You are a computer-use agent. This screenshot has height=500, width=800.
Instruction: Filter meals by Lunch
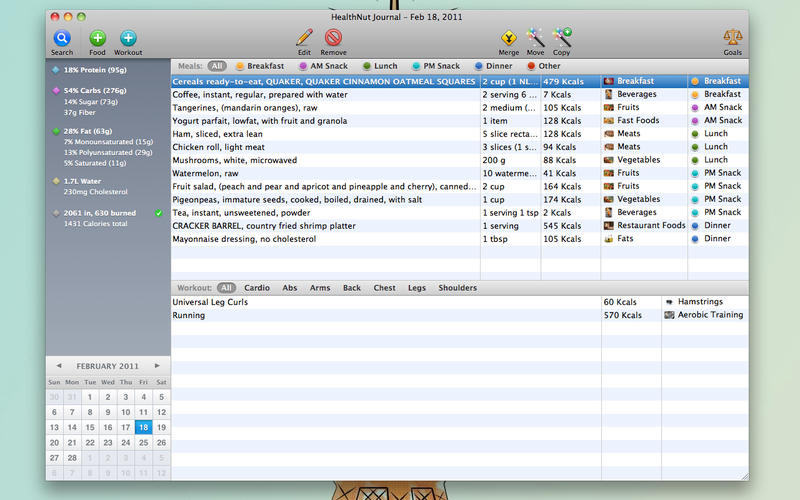380,66
